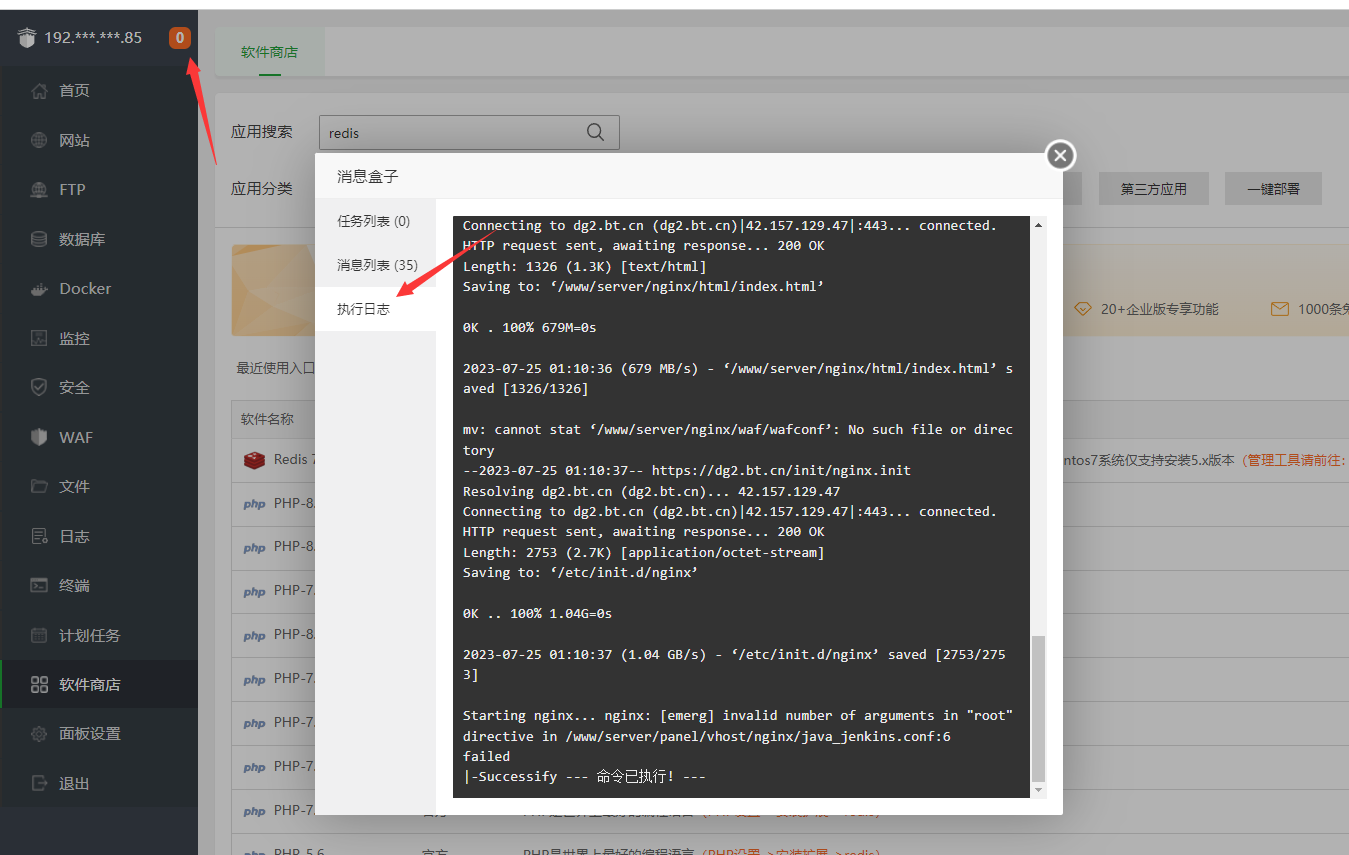
Task: Focus the 应用搜索 field containing redis
Action: click(469, 132)
